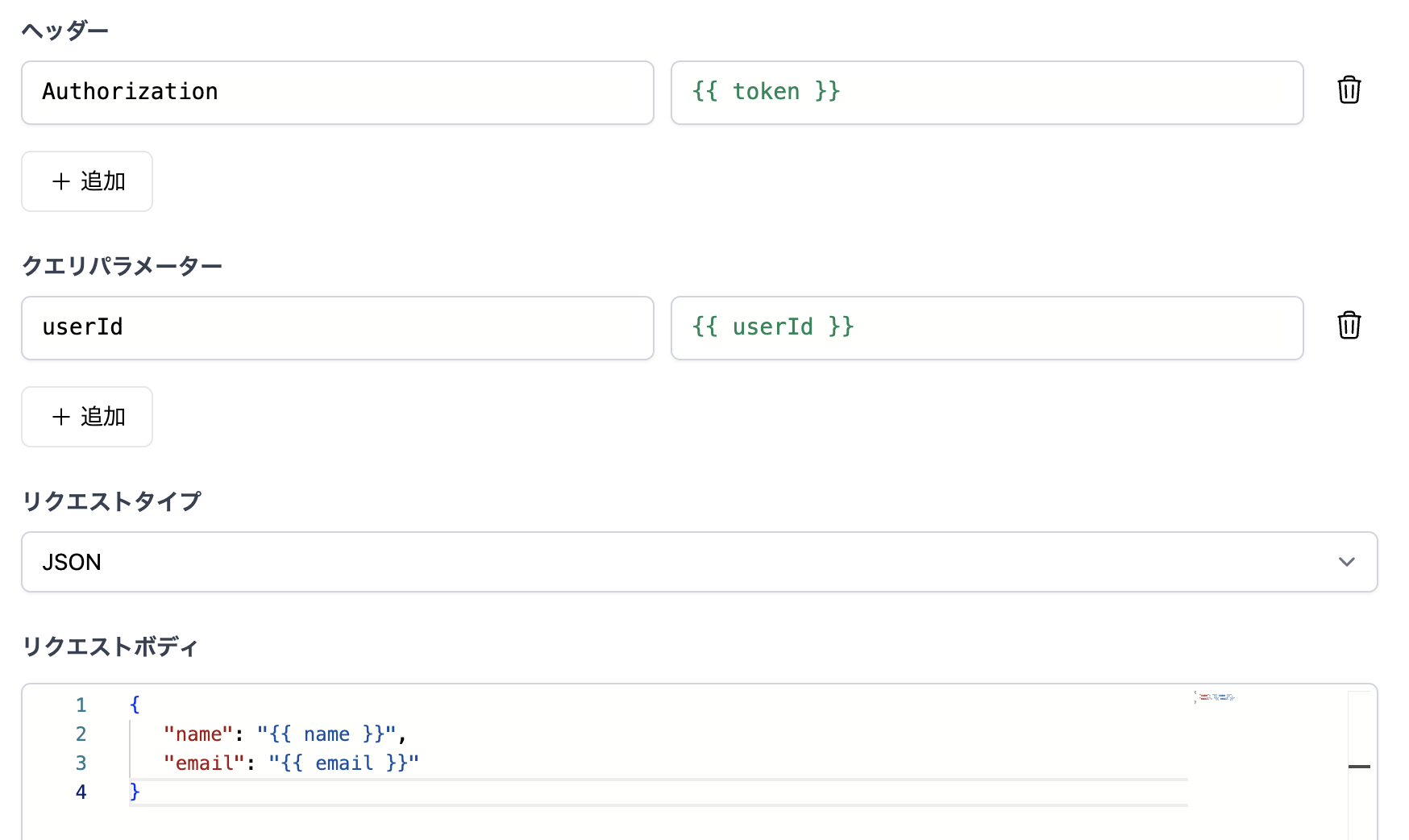The height and width of the screenshot is (840, 1409).
Task: Place cursor at closing brace on line 4
Action: (135, 792)
